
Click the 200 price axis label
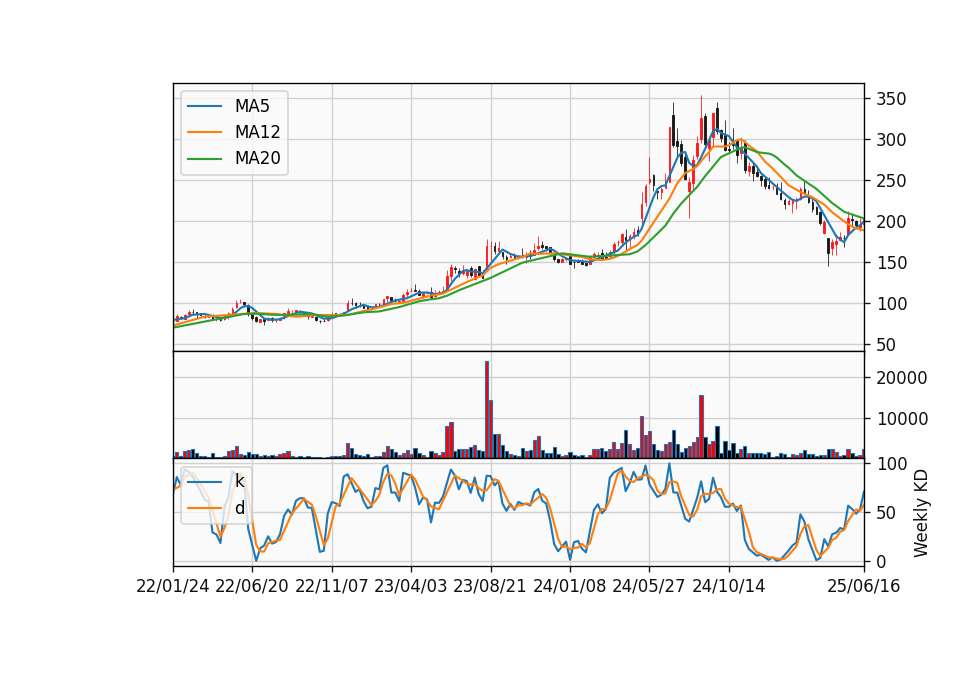(891, 222)
